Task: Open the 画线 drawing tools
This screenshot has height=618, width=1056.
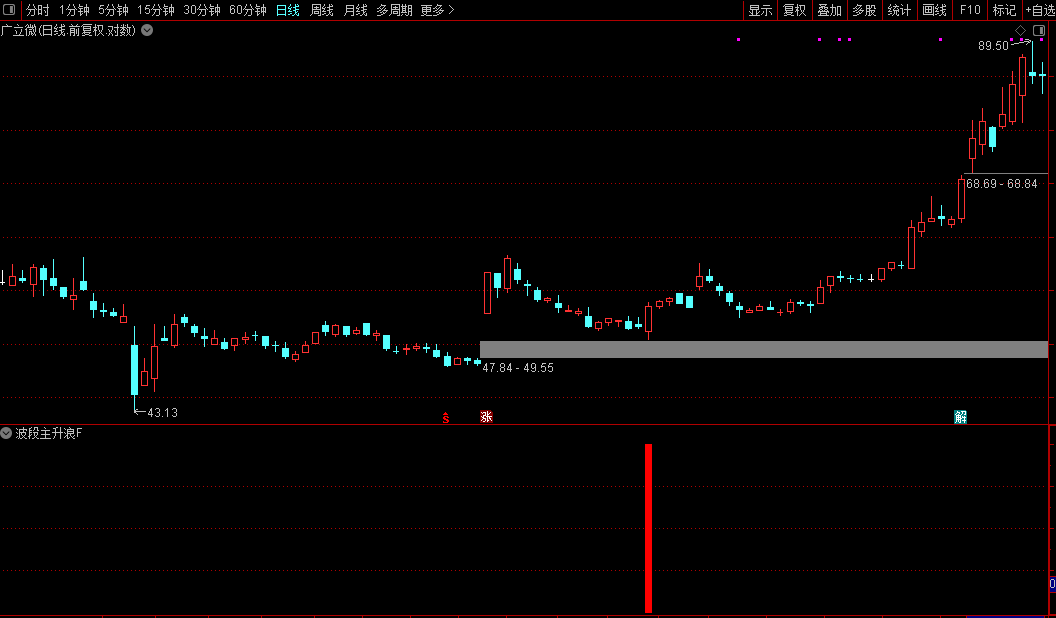Action: (x=934, y=10)
